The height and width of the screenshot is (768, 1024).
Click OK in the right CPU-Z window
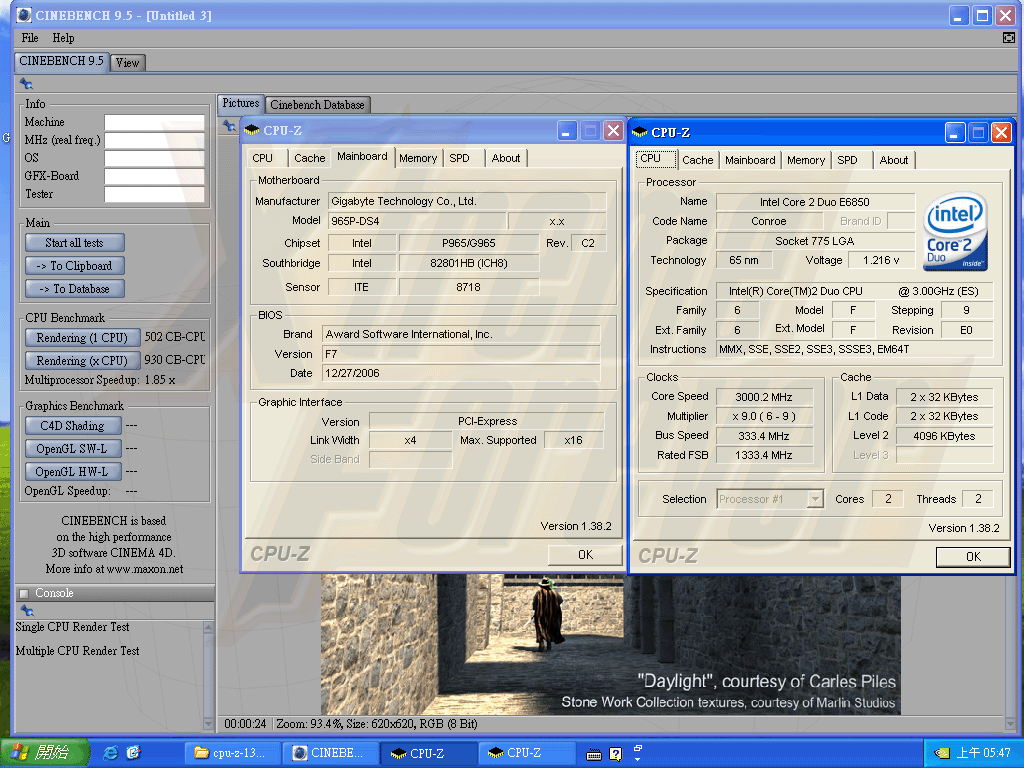point(973,556)
